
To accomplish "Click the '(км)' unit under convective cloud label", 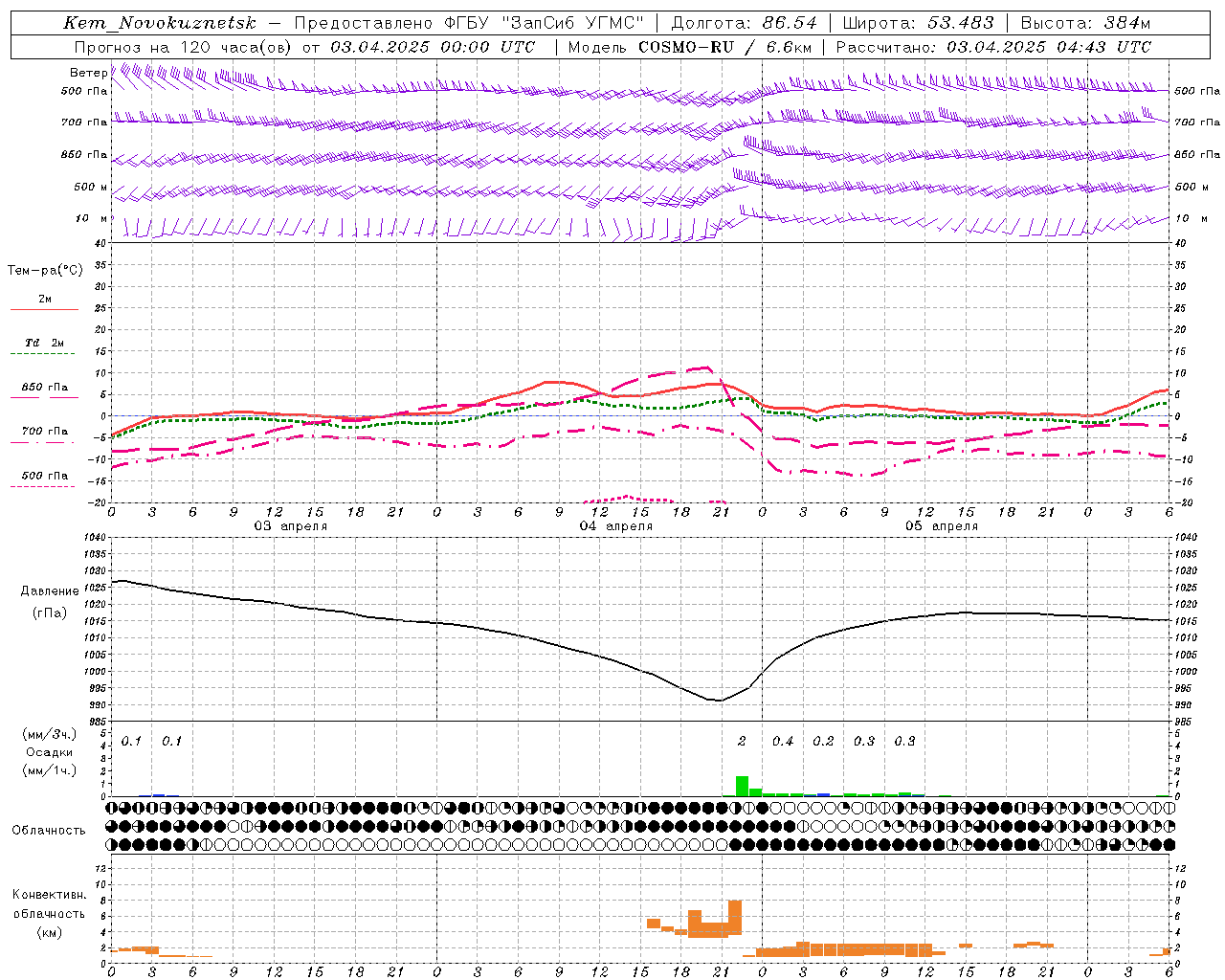I will pyautogui.click(x=49, y=932).
